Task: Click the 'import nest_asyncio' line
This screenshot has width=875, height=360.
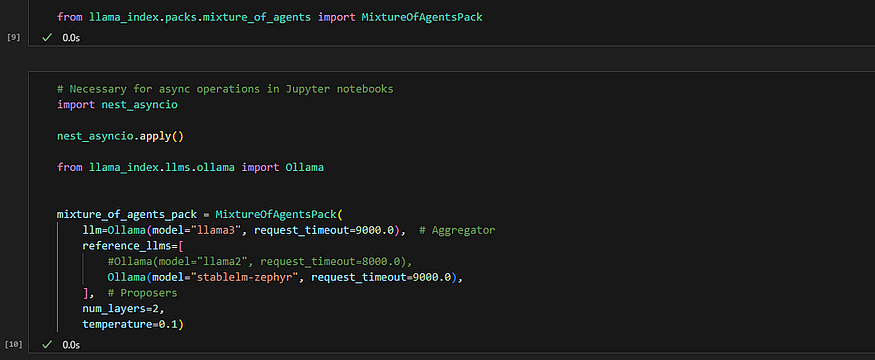Action: 117,104
